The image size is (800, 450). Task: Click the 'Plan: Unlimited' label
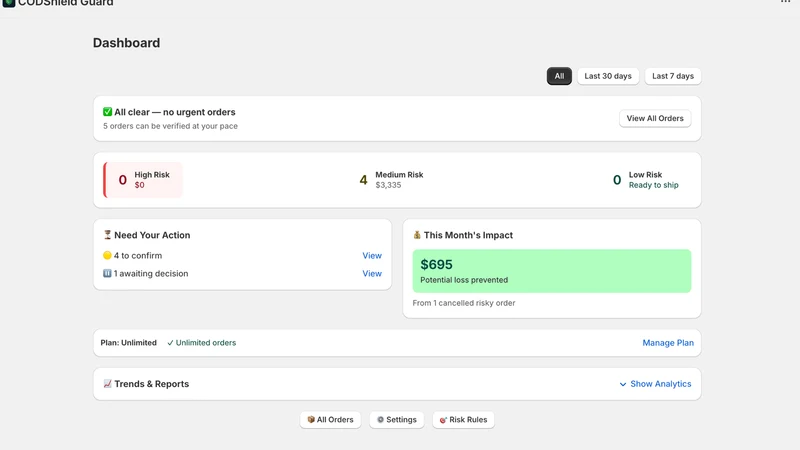[x=129, y=343]
